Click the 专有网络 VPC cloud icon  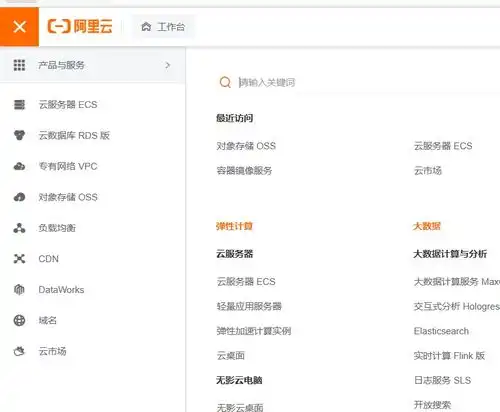(19, 166)
